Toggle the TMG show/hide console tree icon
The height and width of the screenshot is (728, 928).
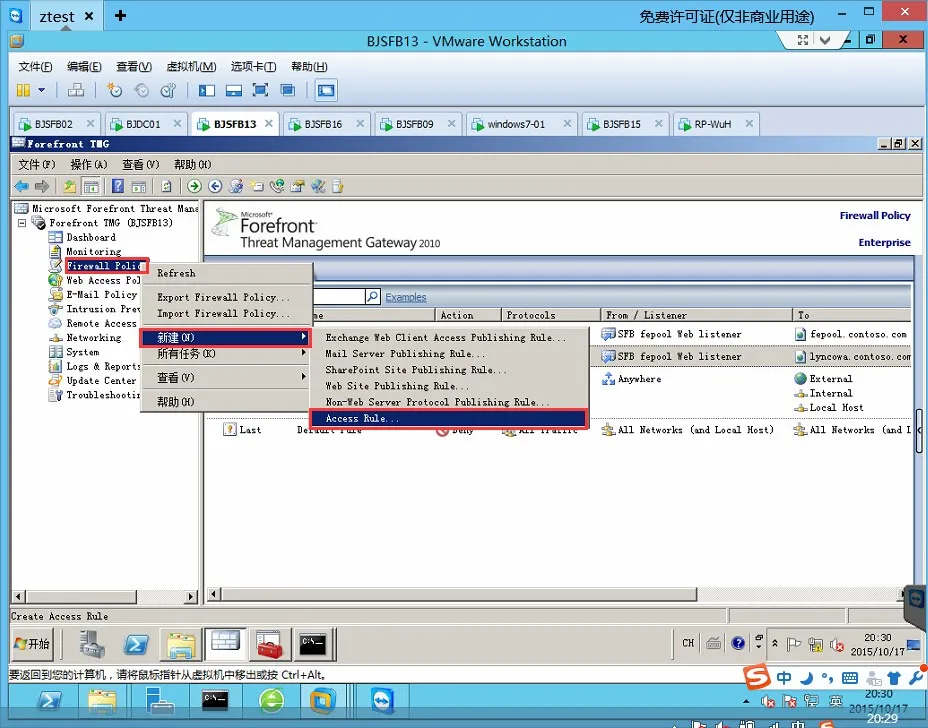(x=91, y=186)
